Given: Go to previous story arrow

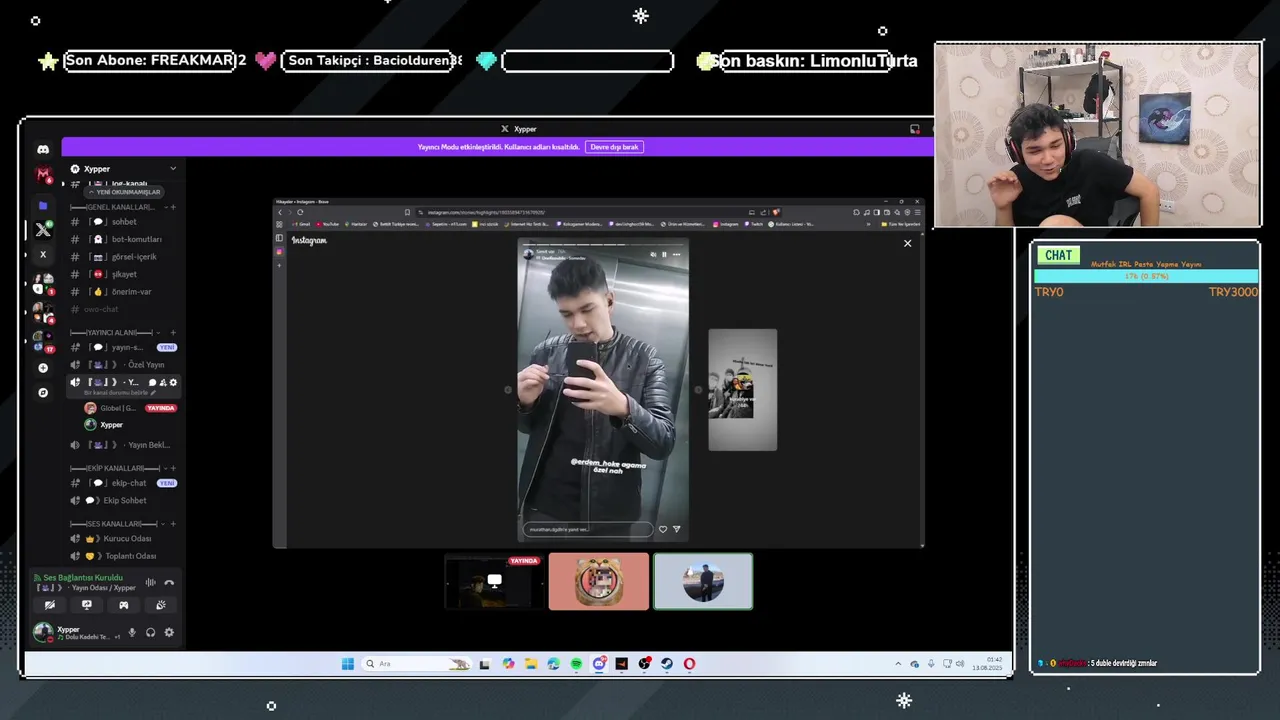Looking at the screenshot, I should pyautogui.click(x=507, y=390).
